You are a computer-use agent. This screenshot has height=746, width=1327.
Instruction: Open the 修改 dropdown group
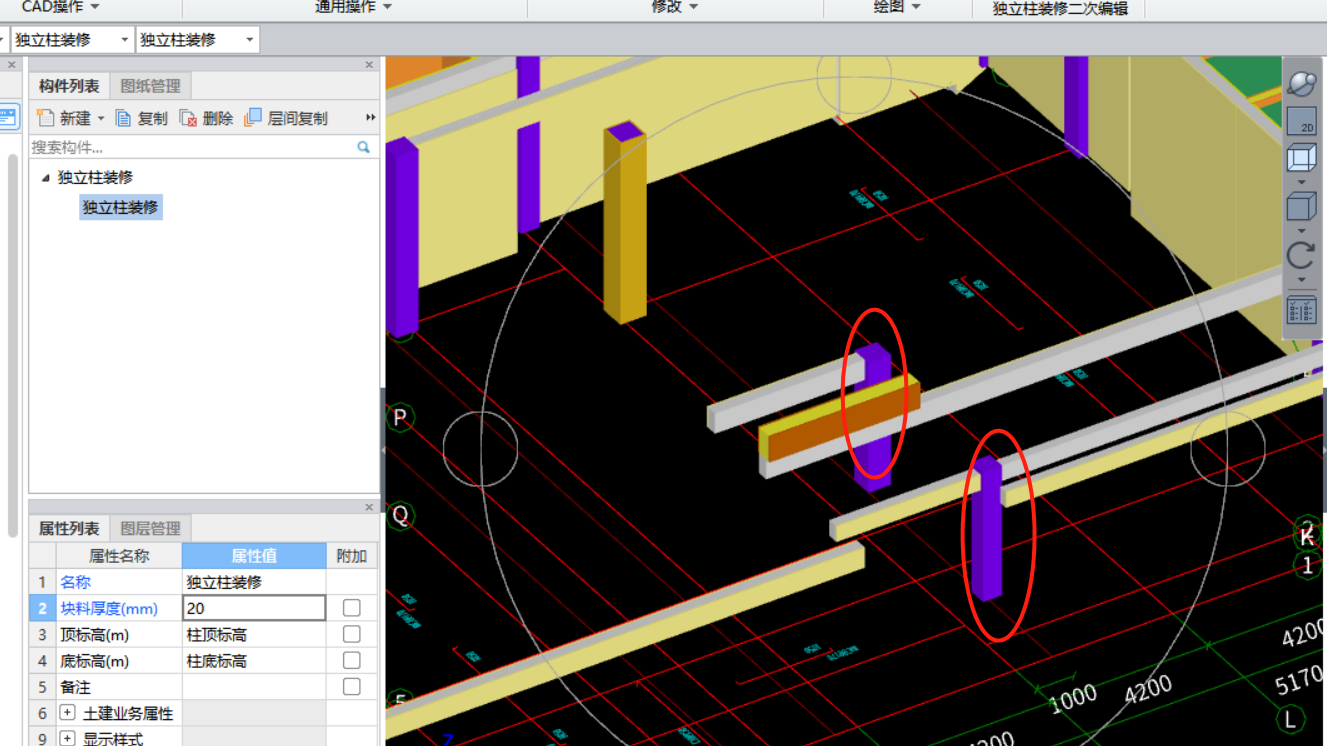coord(675,7)
